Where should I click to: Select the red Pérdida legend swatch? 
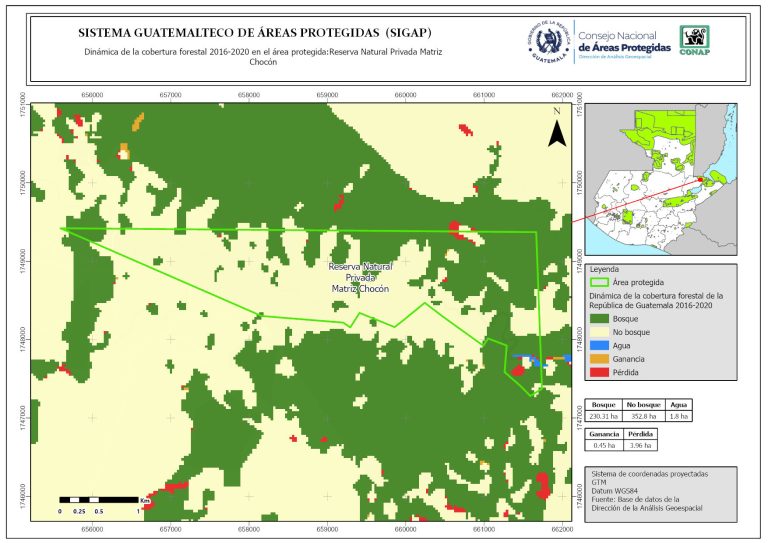(x=599, y=372)
